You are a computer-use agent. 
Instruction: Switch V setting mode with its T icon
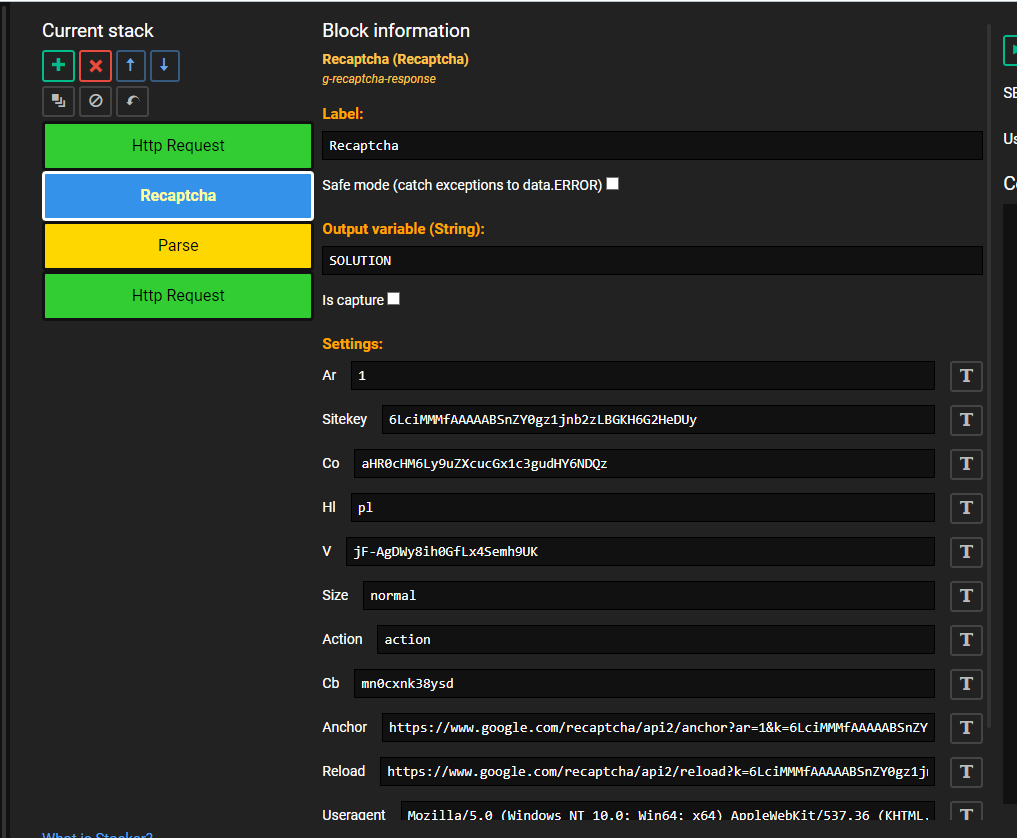coord(966,552)
